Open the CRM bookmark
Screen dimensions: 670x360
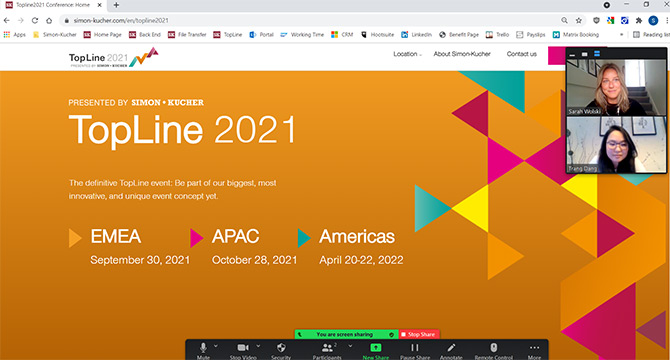[342, 35]
